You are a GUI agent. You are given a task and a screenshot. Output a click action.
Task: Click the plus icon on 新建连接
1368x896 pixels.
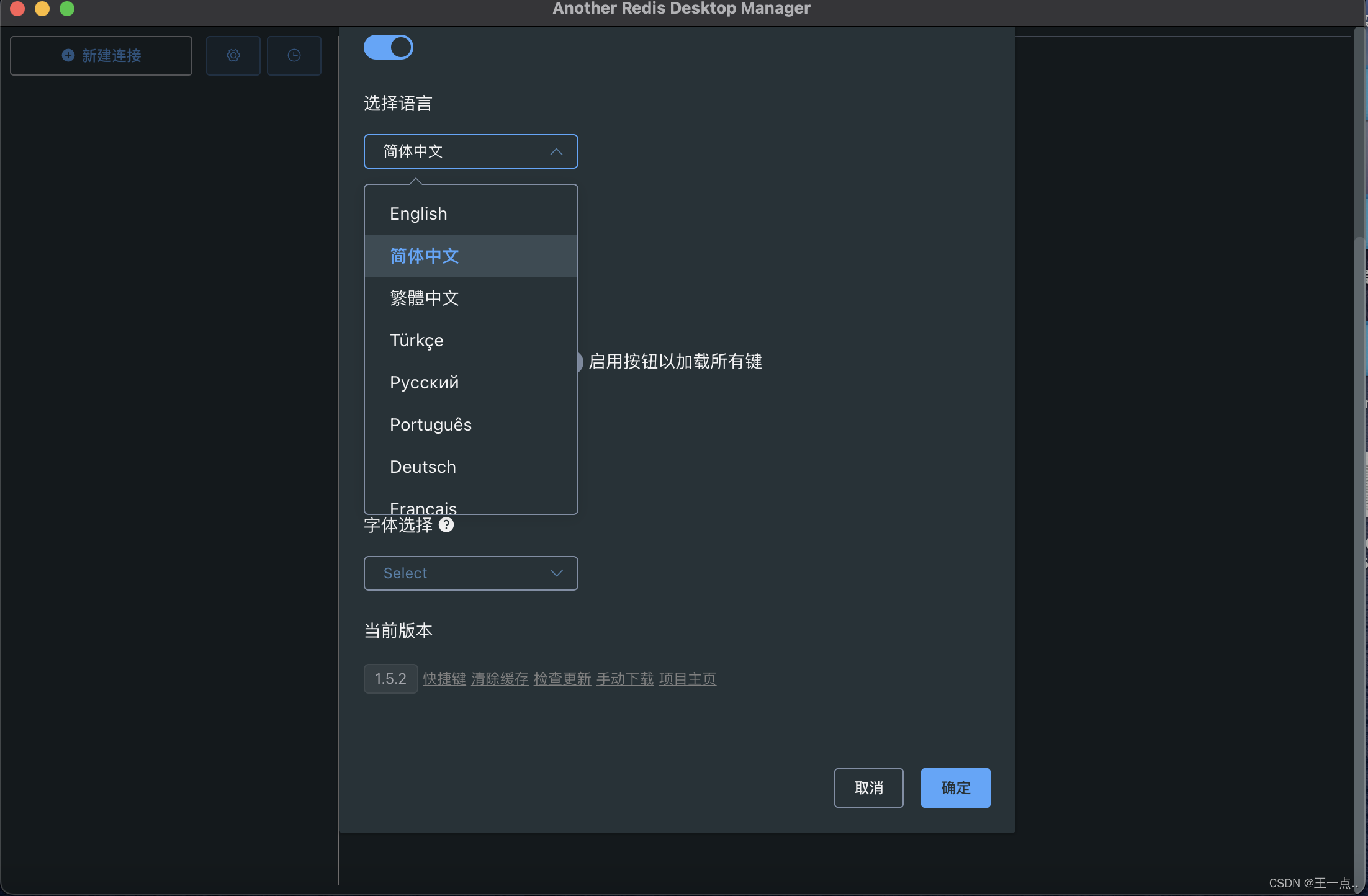68,55
